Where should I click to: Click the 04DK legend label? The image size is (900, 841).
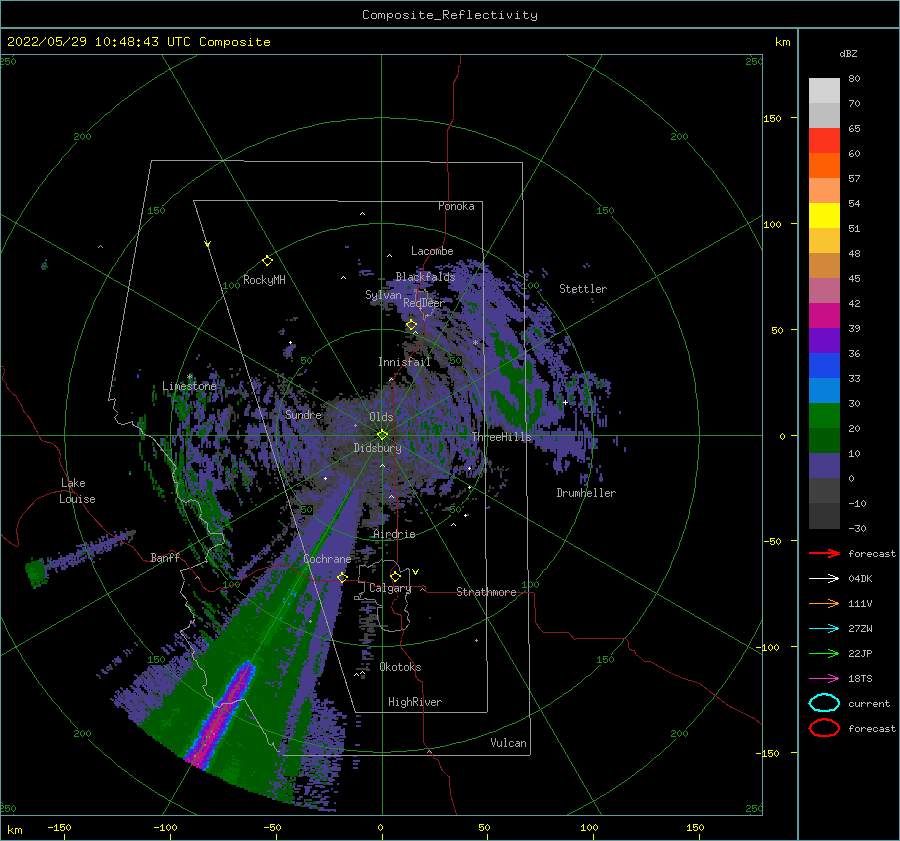pyautogui.click(x=860, y=578)
